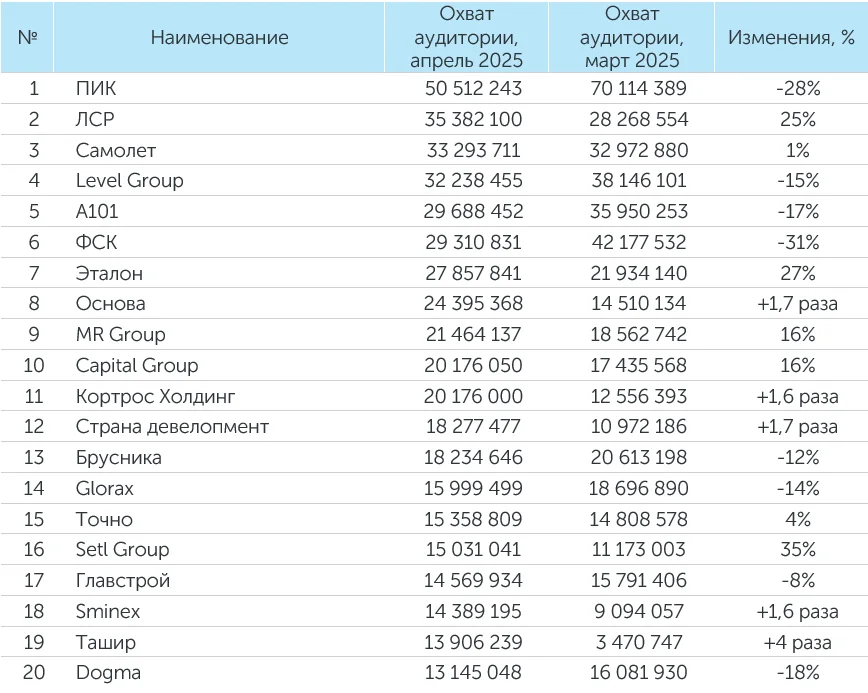Select the 'Glorax' row name

pos(104,488)
